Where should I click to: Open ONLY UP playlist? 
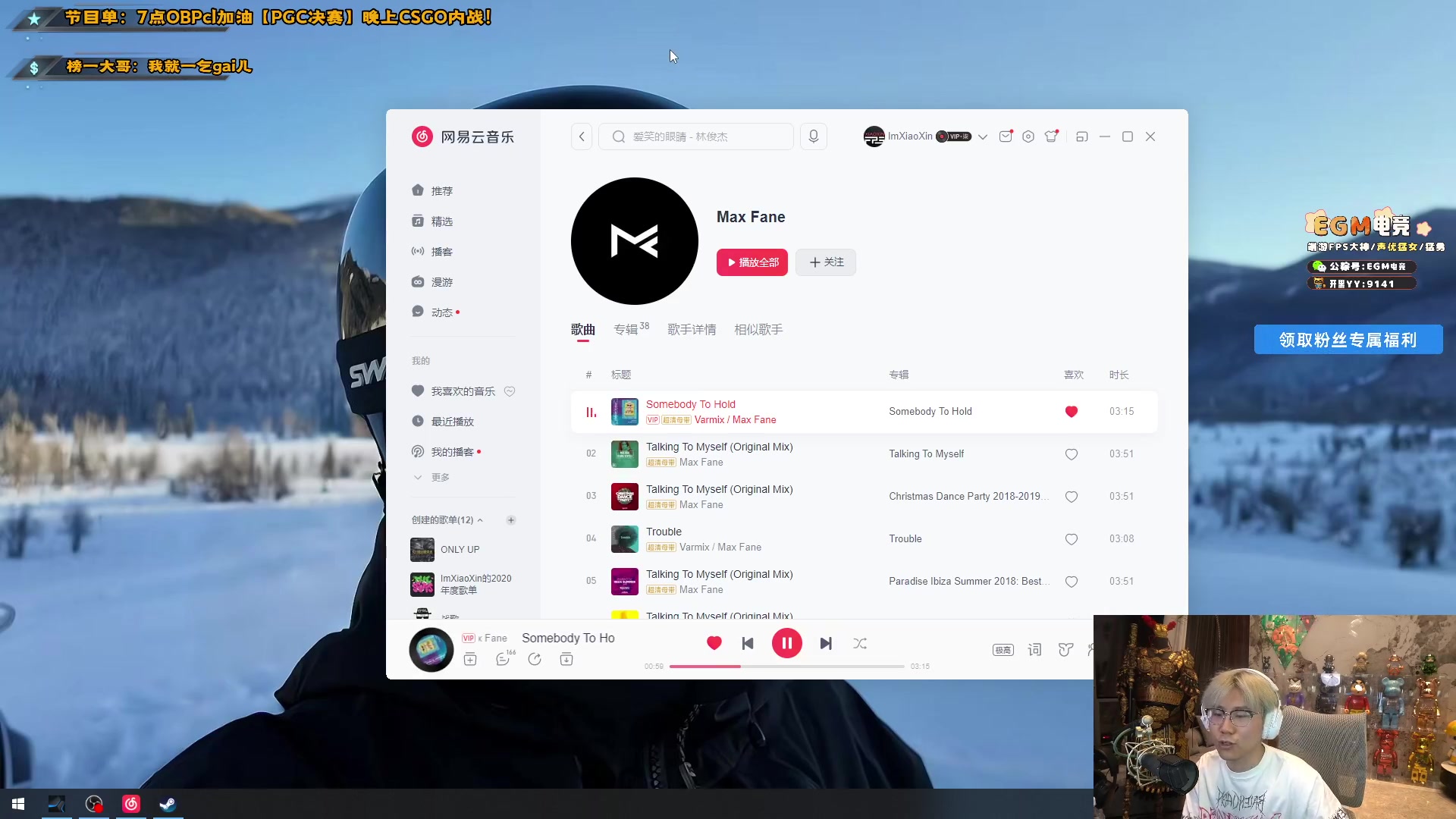click(461, 549)
